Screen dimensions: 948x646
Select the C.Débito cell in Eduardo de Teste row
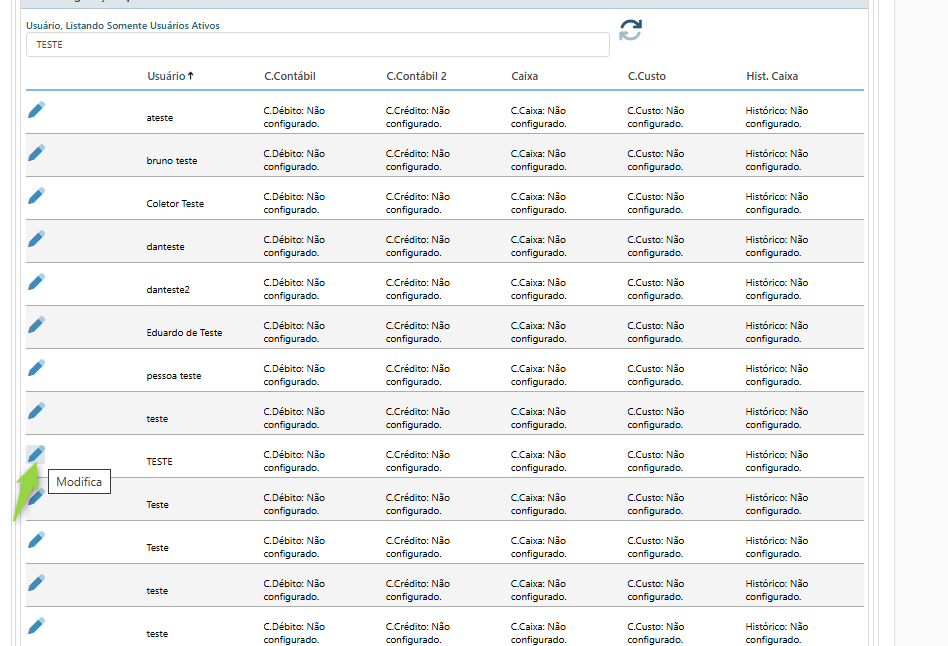tap(294, 332)
